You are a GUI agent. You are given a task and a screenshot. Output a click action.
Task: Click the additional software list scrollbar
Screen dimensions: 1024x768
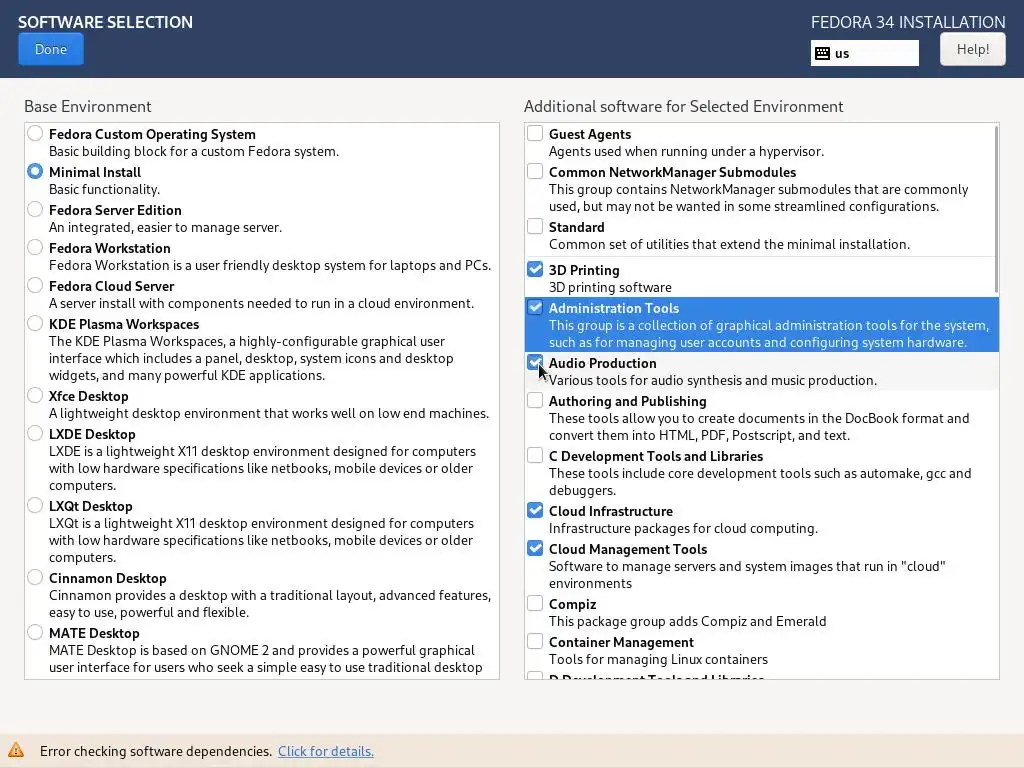point(996,209)
